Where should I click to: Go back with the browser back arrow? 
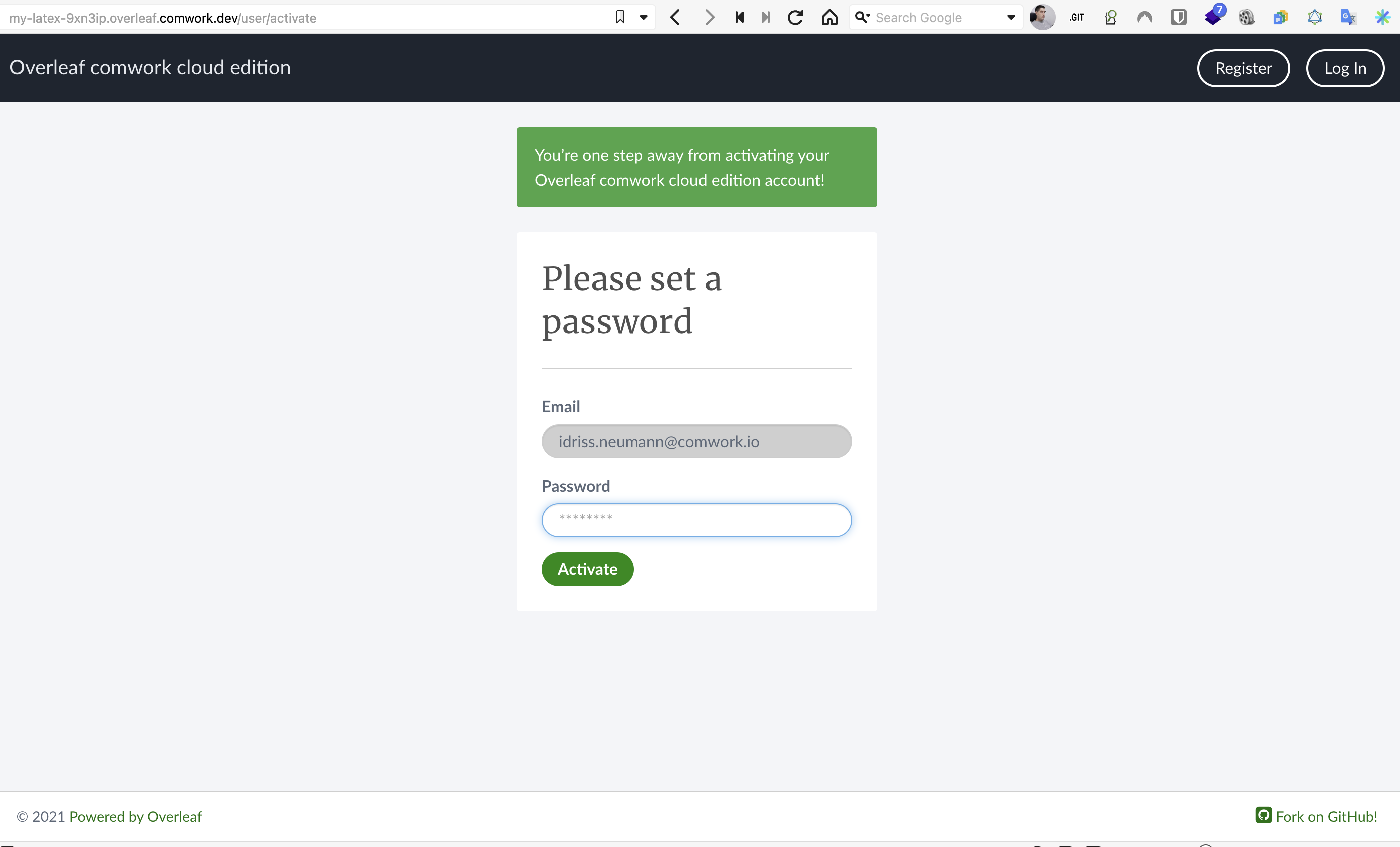pyautogui.click(x=675, y=17)
